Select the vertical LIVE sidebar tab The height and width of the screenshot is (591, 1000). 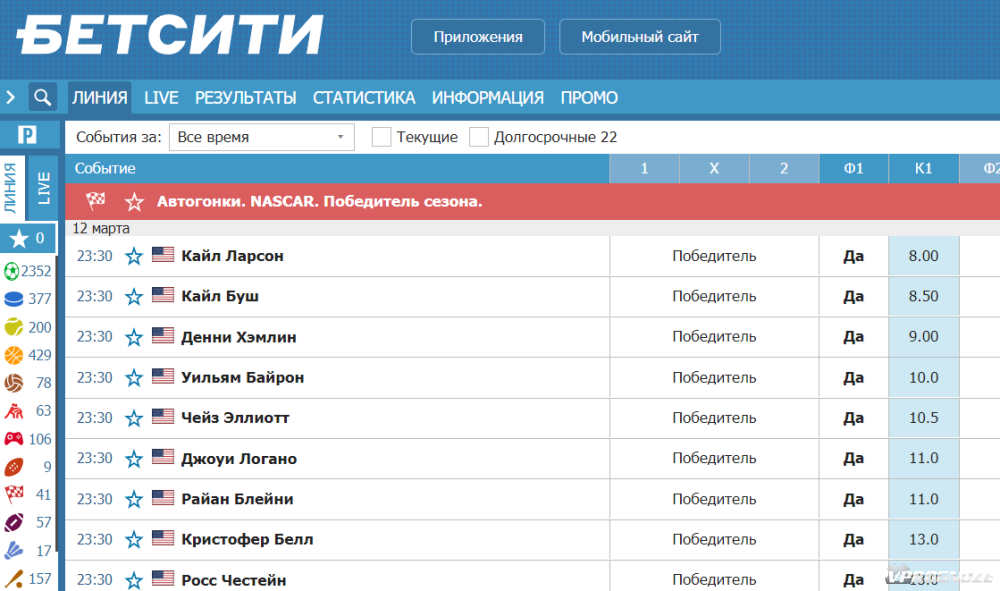(x=43, y=187)
